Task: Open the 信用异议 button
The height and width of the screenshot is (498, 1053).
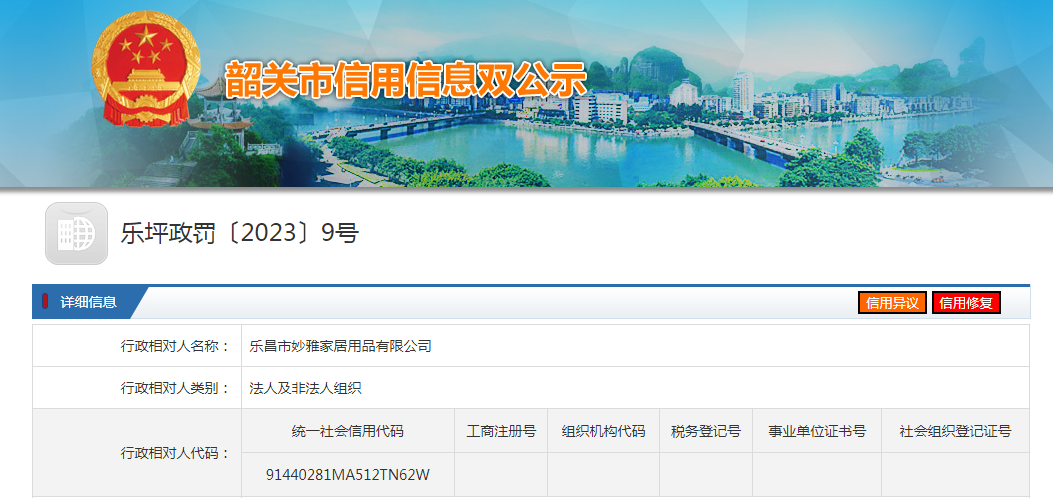Action: 892,303
